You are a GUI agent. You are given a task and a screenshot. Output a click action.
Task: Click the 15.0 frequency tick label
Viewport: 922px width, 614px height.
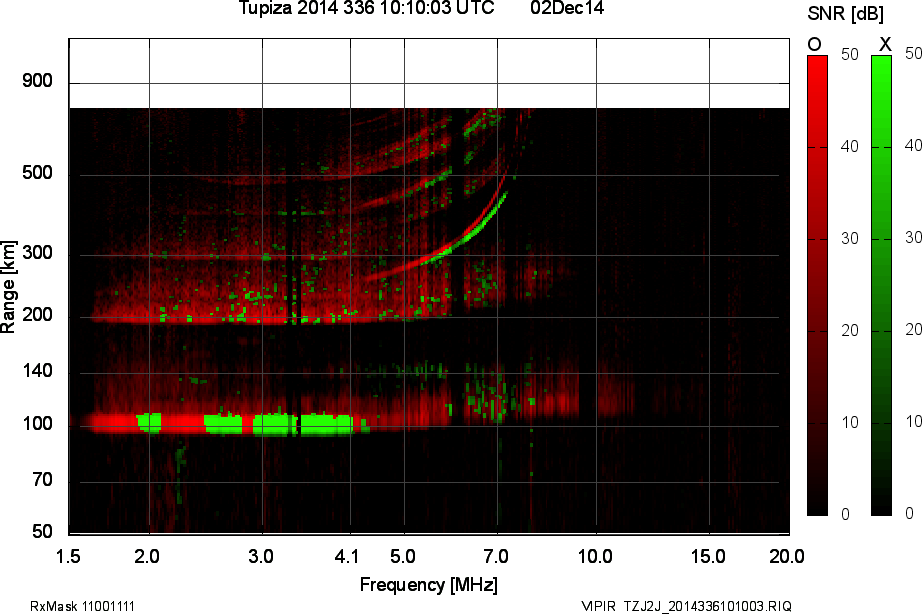pos(708,554)
